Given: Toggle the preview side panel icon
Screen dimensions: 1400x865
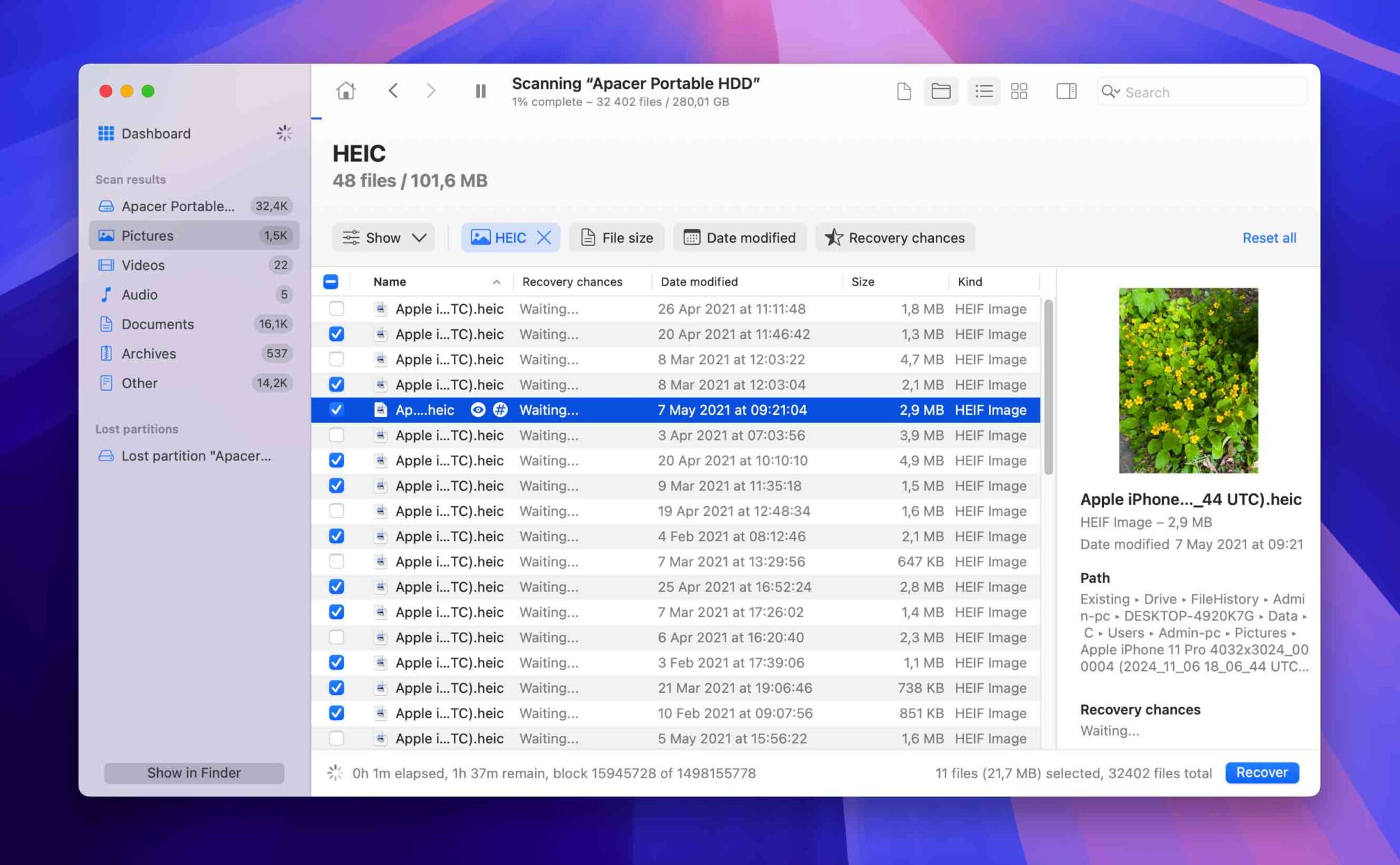Looking at the screenshot, I should [1066, 92].
